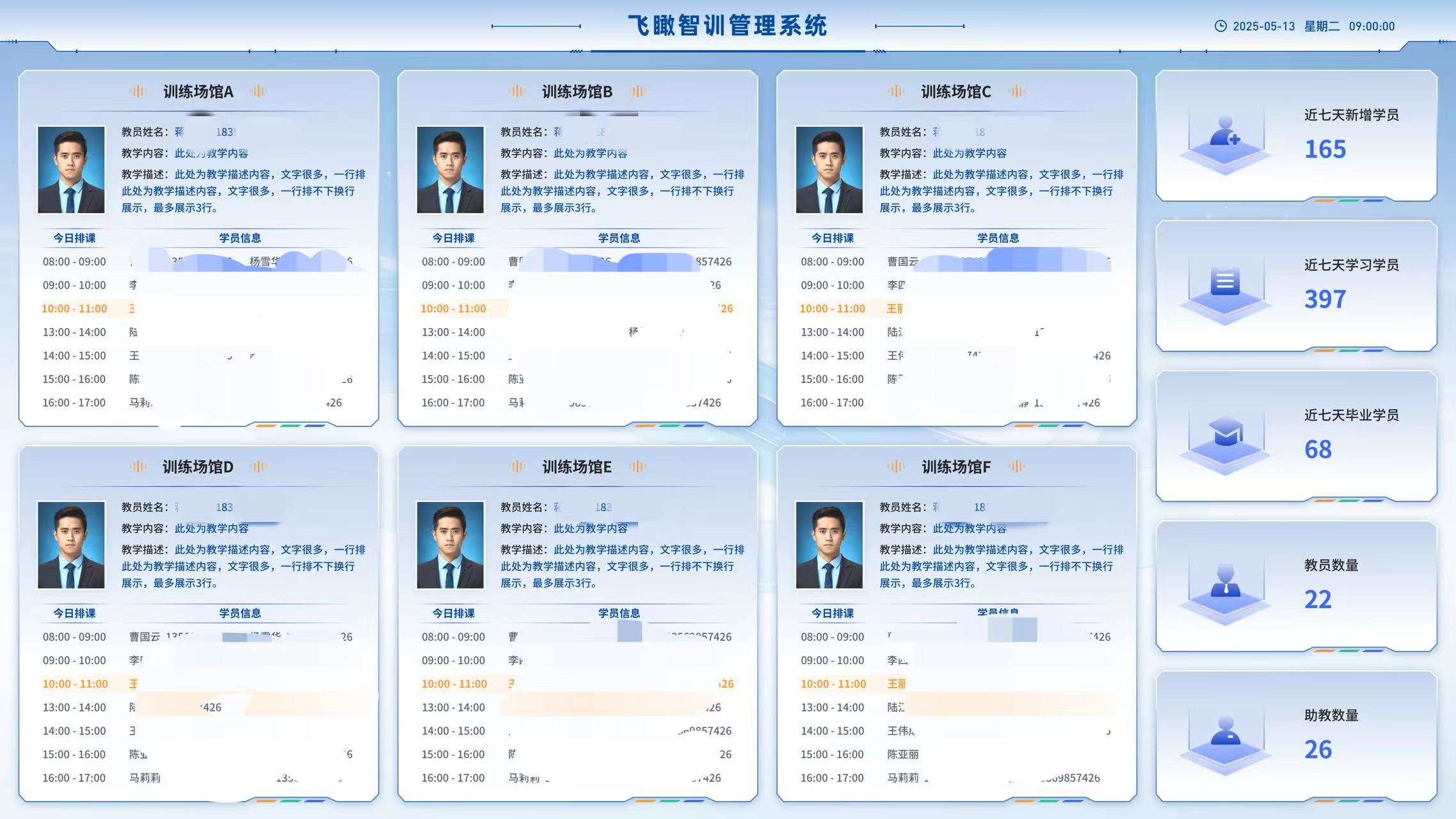Click the 397 studying students number
Image resolution: width=1456 pixels, height=819 pixels.
pyautogui.click(x=1325, y=299)
